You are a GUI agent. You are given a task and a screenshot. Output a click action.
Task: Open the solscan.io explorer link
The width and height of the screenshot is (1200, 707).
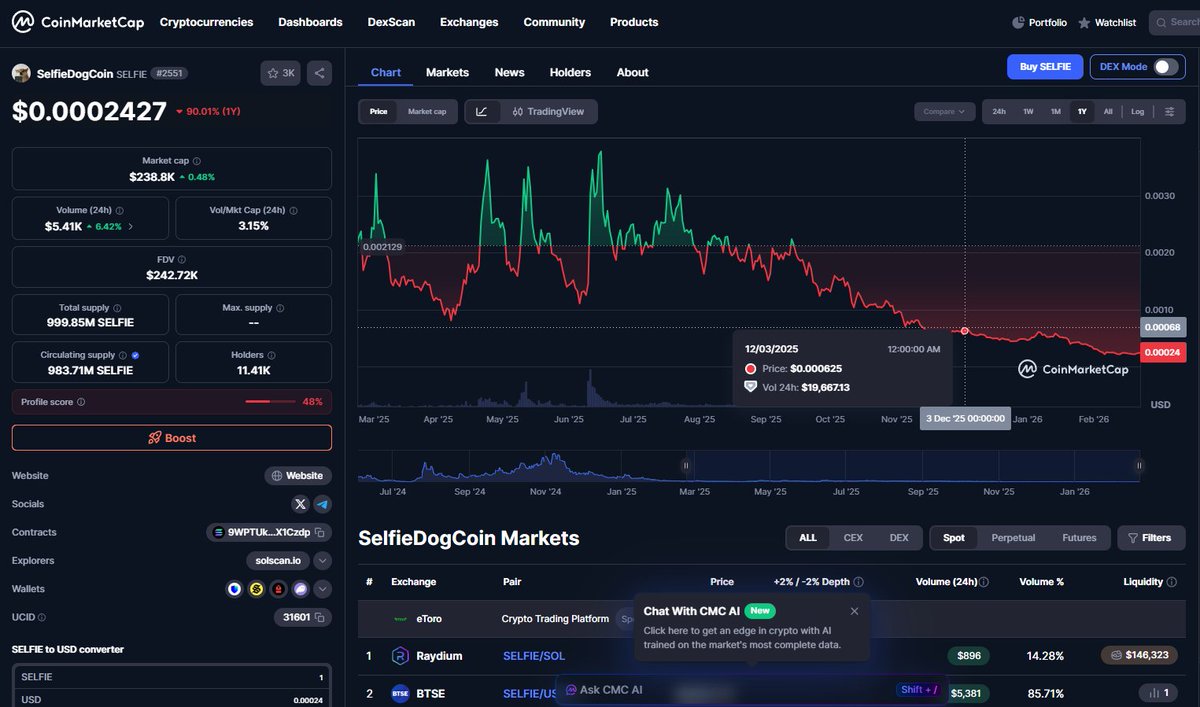click(278, 561)
